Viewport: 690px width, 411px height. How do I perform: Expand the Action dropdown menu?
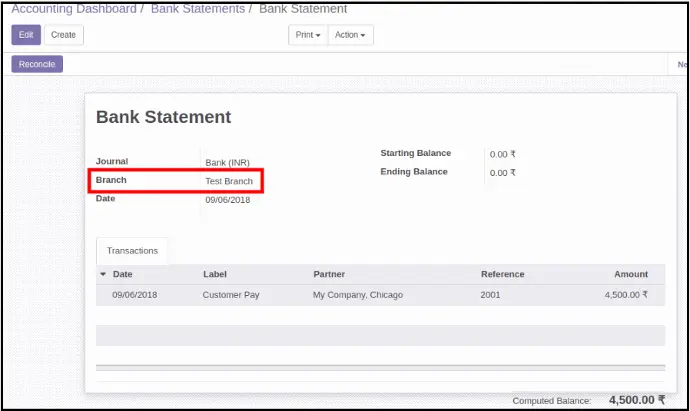tap(350, 35)
